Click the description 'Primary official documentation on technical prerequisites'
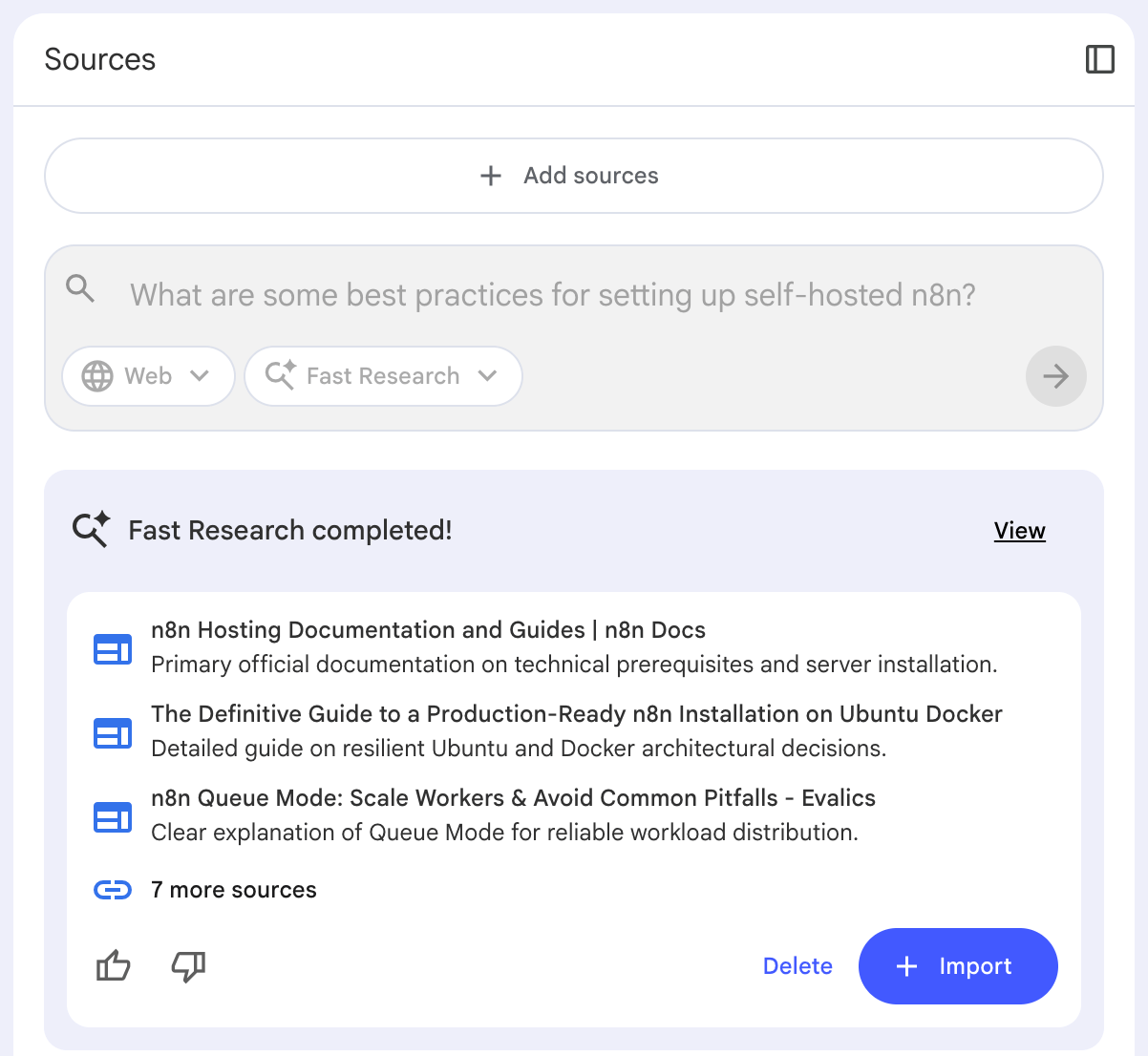The height and width of the screenshot is (1056, 1148). pos(574,665)
